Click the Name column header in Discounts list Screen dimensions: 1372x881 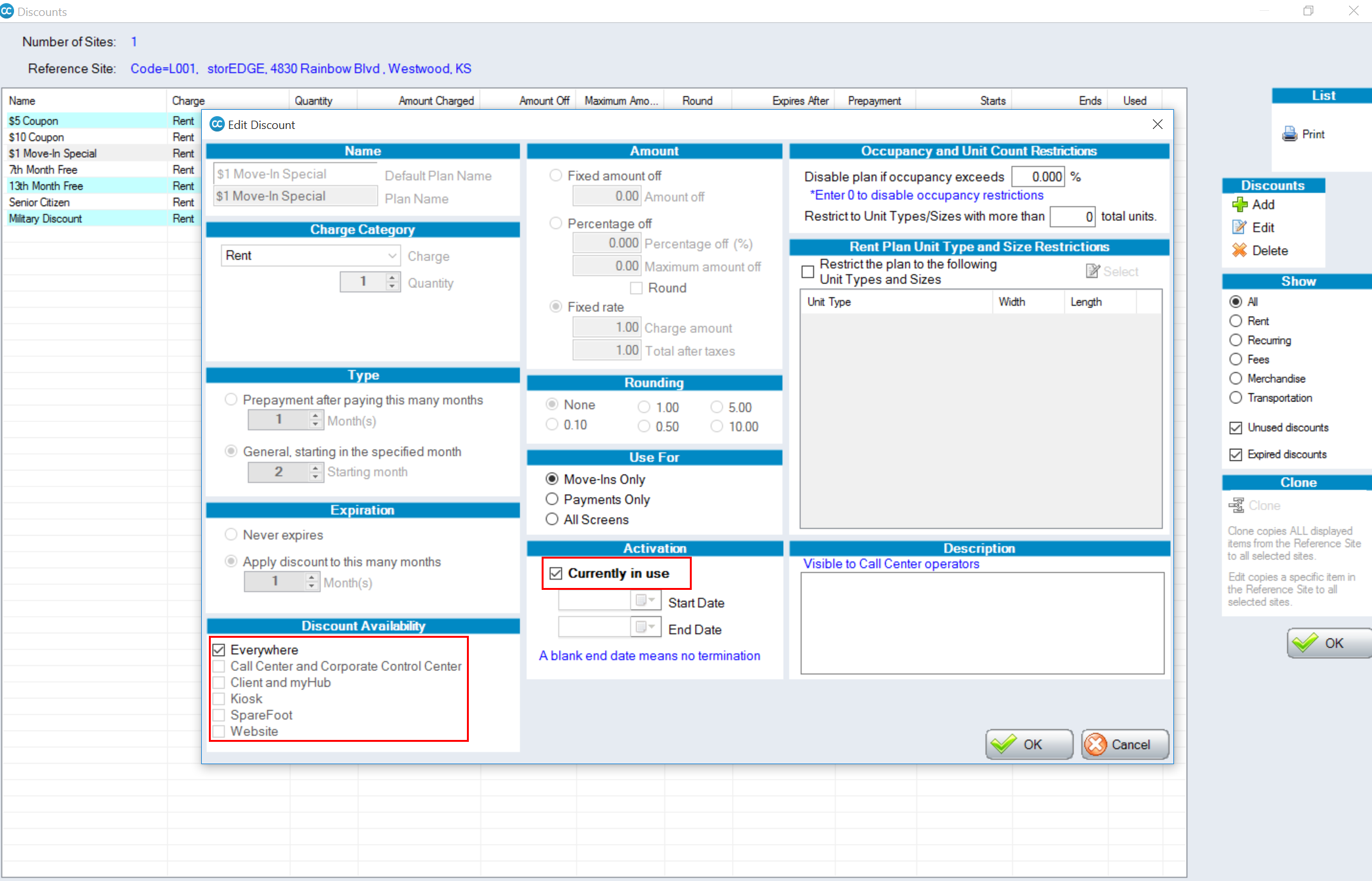(x=85, y=101)
